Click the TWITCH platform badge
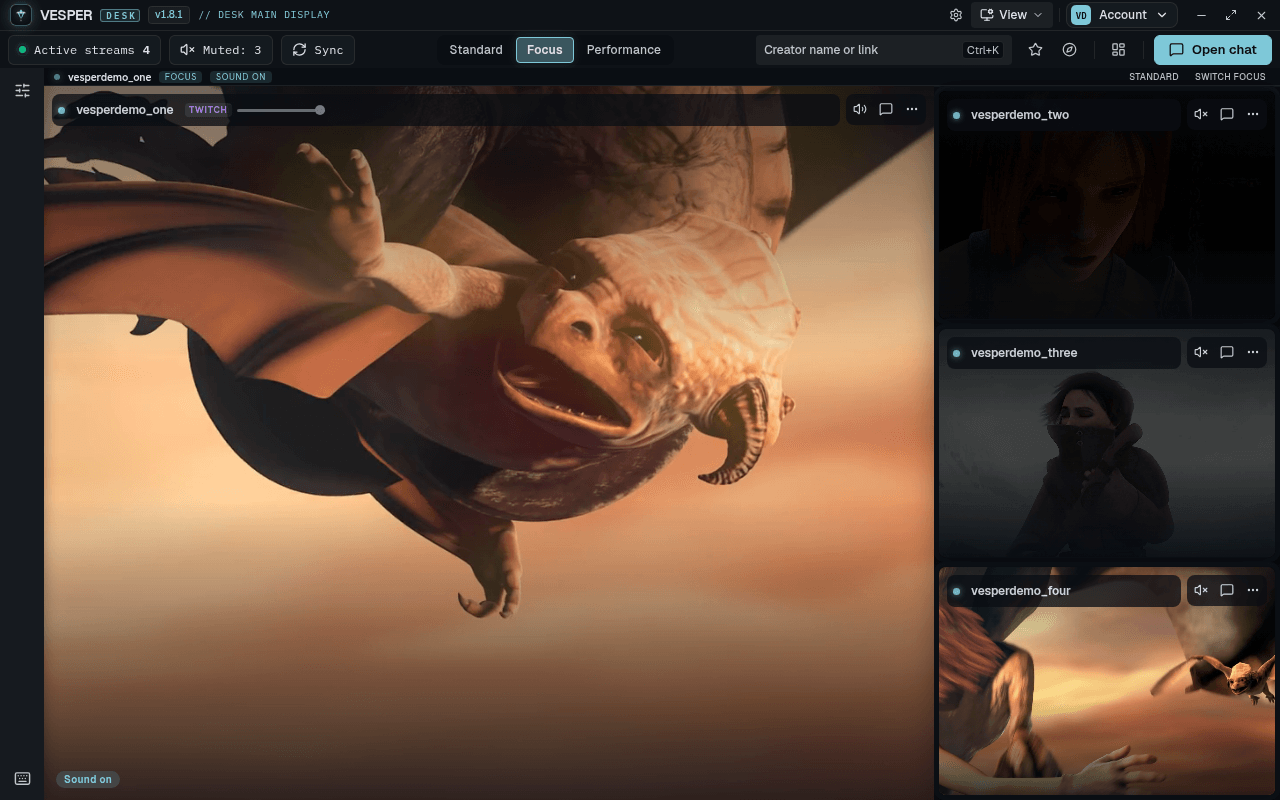 point(208,110)
